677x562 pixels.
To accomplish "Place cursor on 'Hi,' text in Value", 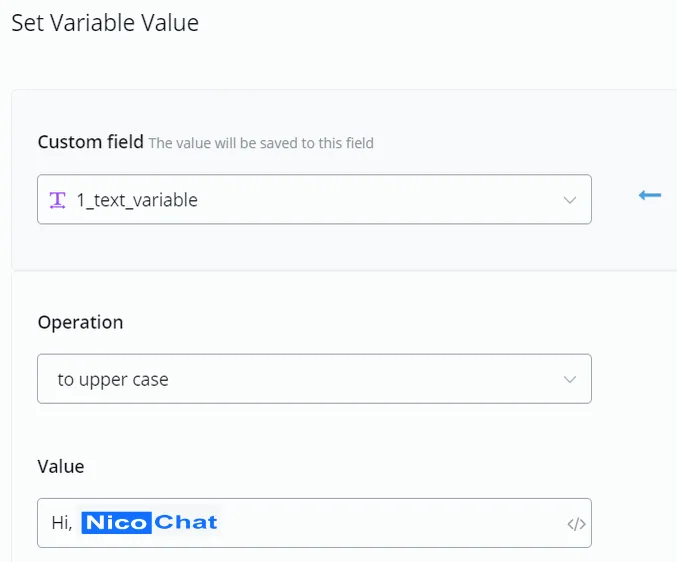I will point(62,523).
